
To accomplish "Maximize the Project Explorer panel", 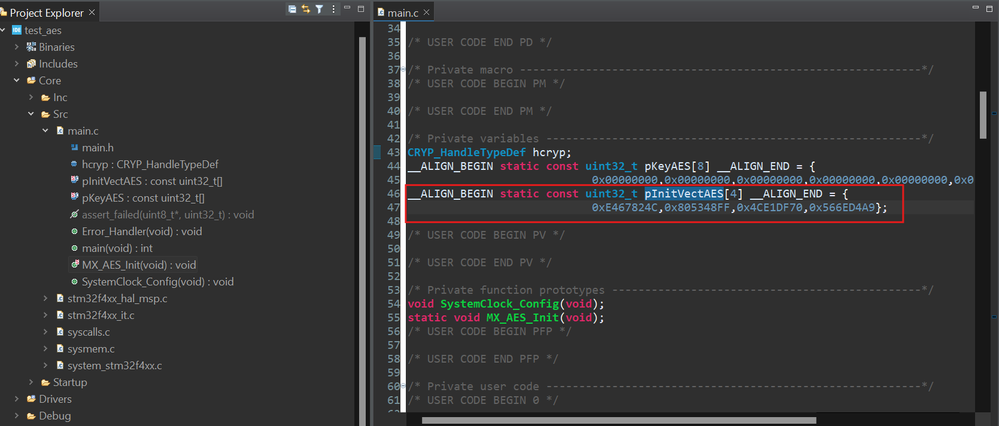I will point(361,9).
